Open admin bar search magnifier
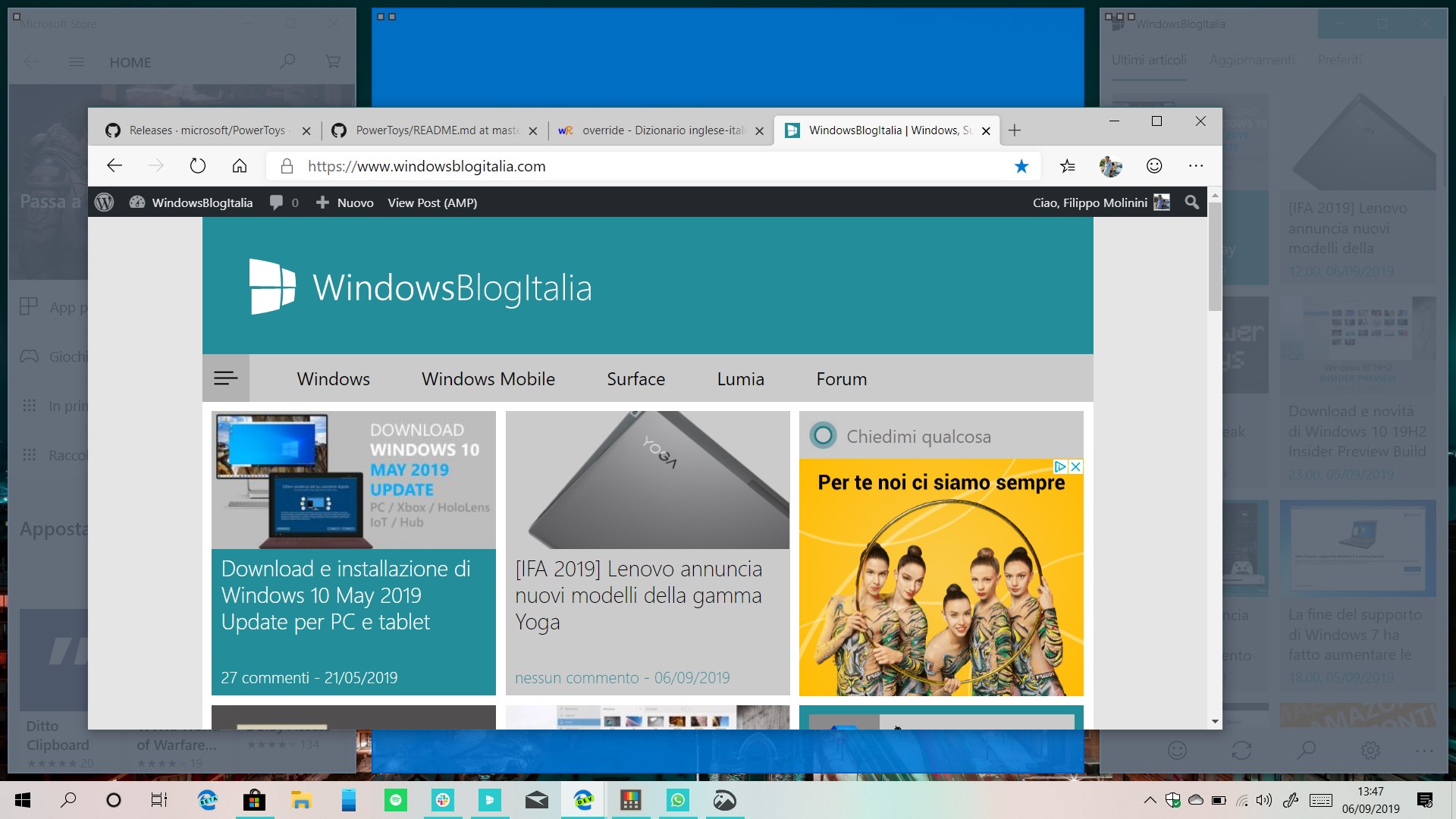Image resolution: width=1456 pixels, height=819 pixels. click(x=1192, y=202)
